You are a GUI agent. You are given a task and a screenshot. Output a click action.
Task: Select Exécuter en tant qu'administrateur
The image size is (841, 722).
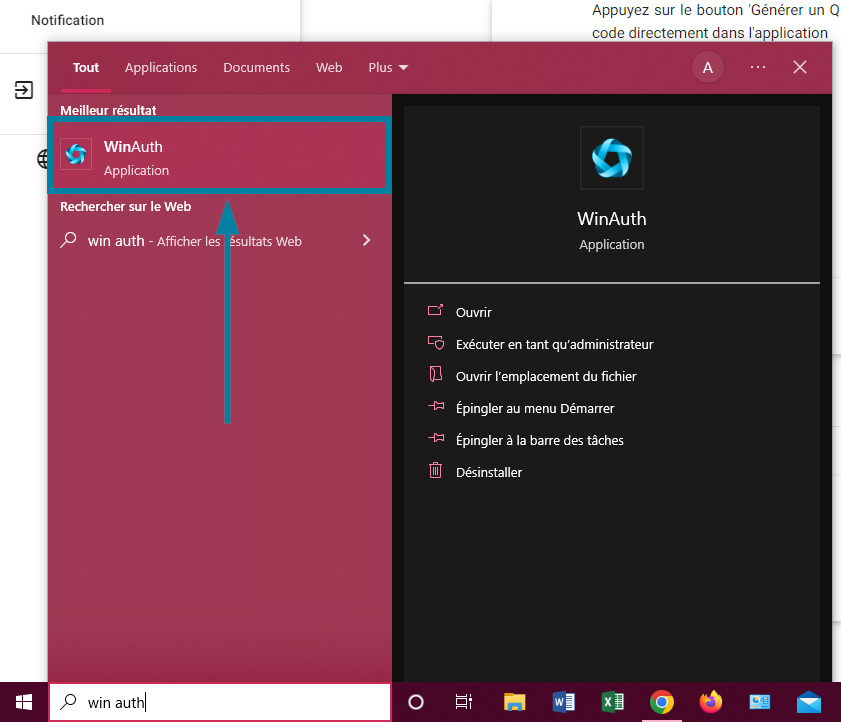tap(555, 343)
